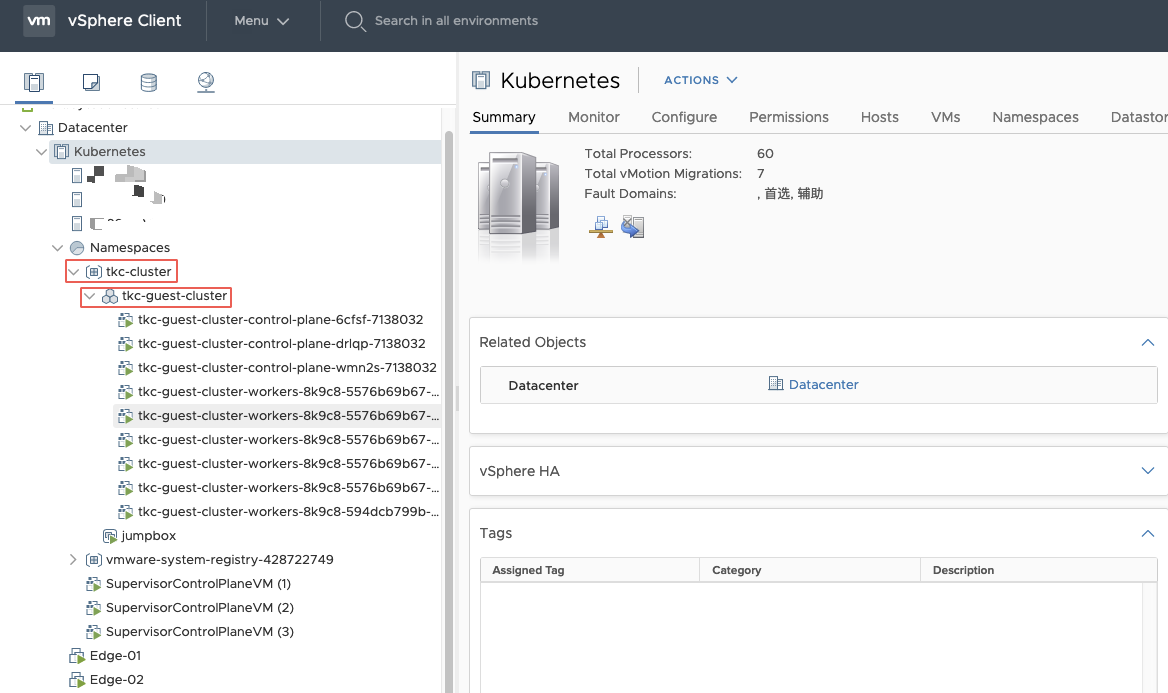Viewport: 1168px width, 693px height.
Task: Select tkc-guest-cluster-control-plane-drlqp-7138032 row
Action: click(282, 344)
